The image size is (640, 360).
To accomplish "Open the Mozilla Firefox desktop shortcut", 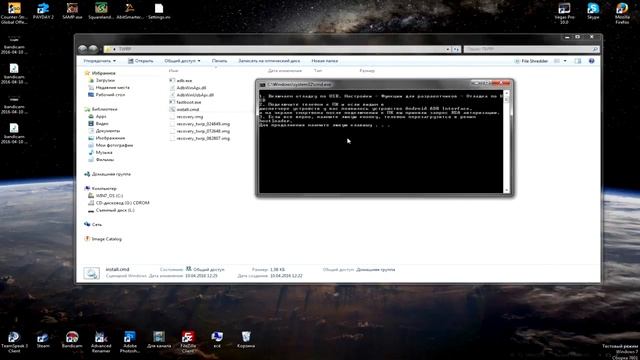I will pyautogui.click(x=622, y=13).
